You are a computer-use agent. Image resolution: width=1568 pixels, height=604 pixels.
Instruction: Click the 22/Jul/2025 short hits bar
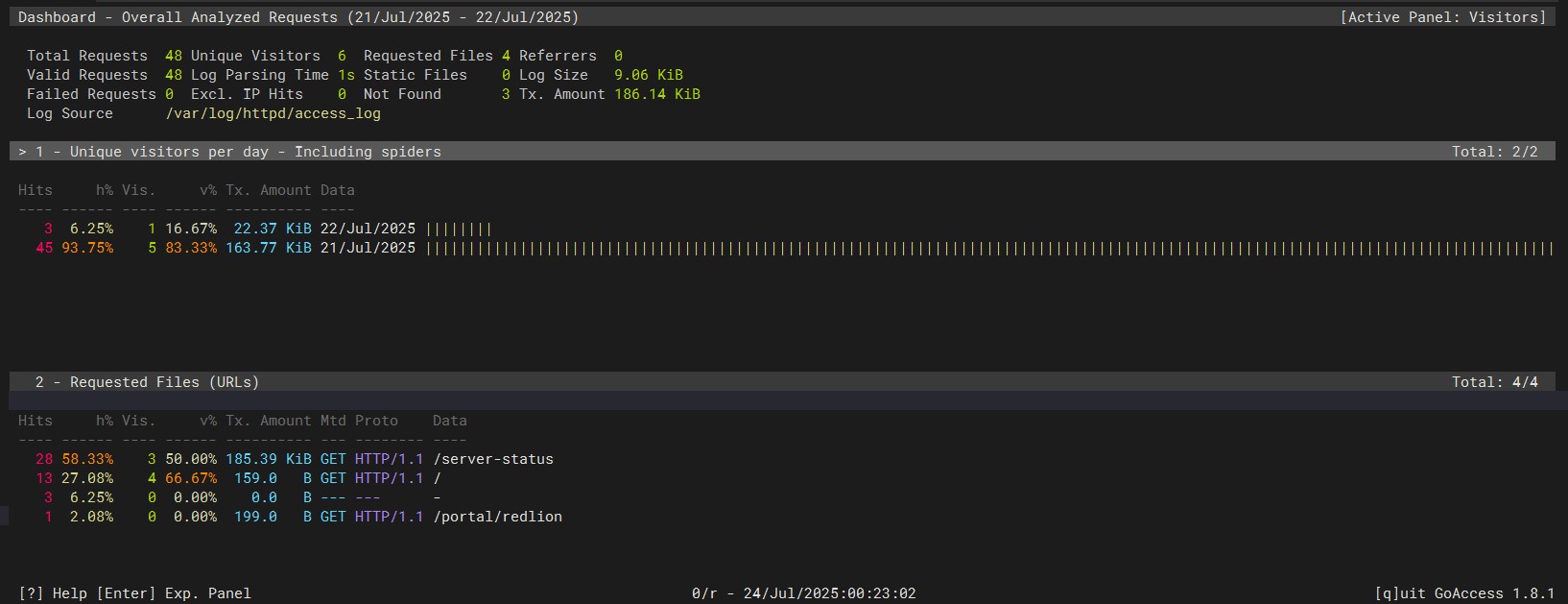coord(459,229)
